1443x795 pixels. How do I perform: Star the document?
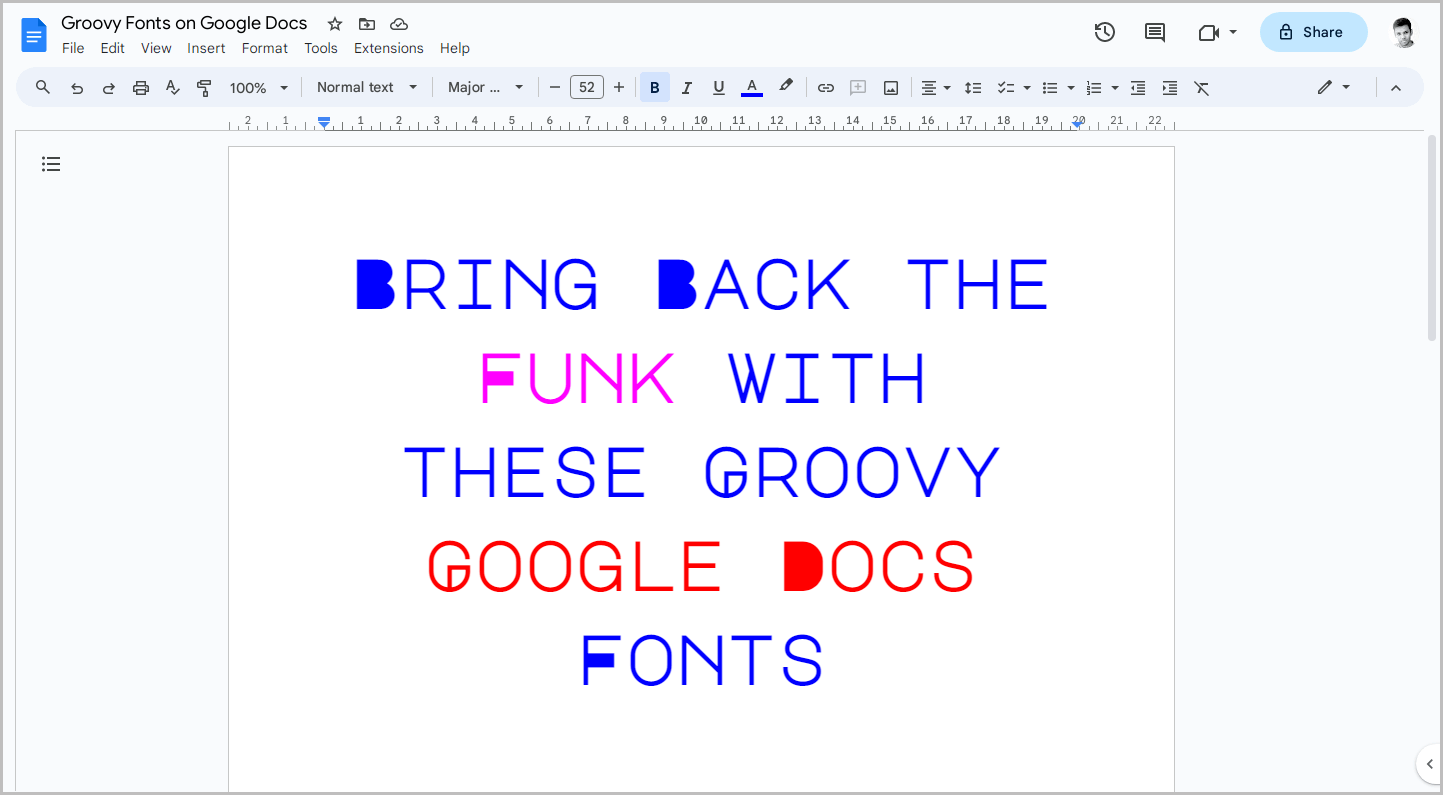334,23
